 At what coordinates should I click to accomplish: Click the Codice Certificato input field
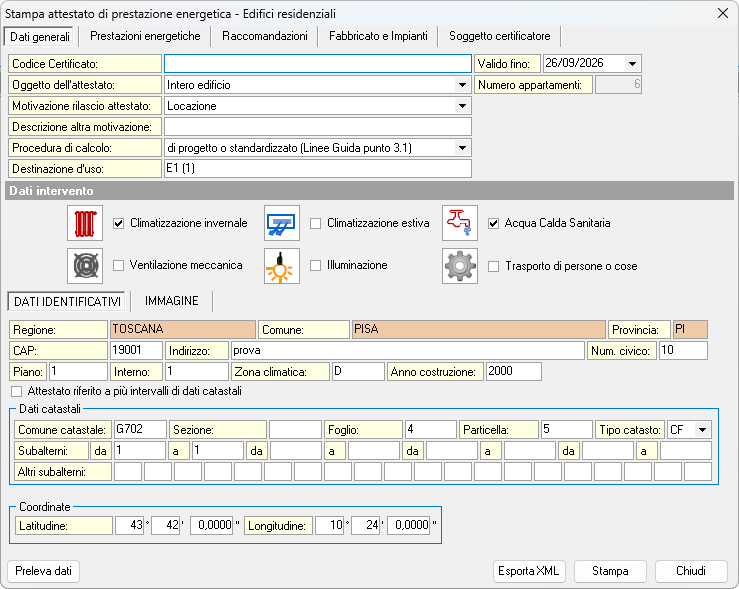[317, 64]
